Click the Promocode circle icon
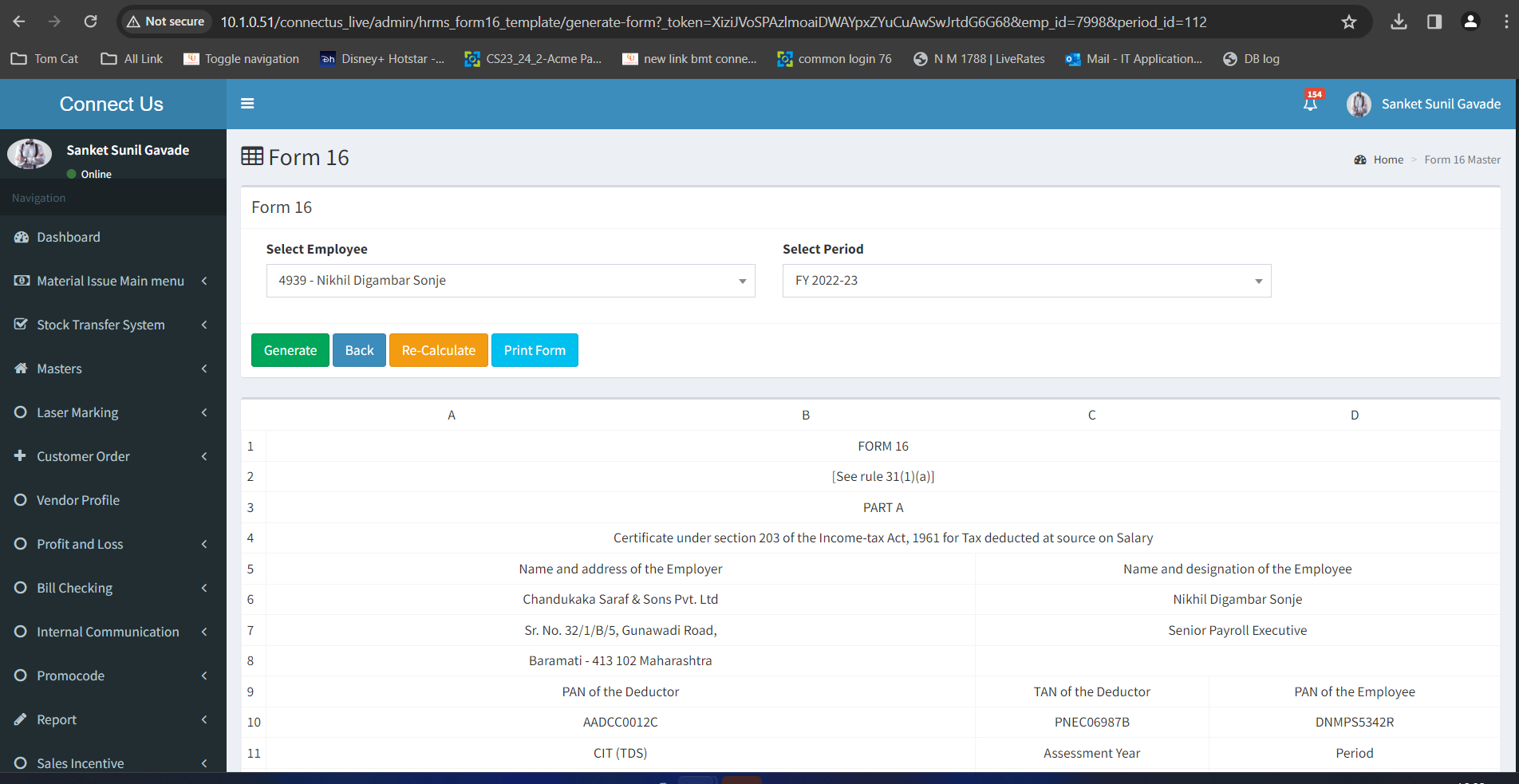 pyautogui.click(x=22, y=676)
